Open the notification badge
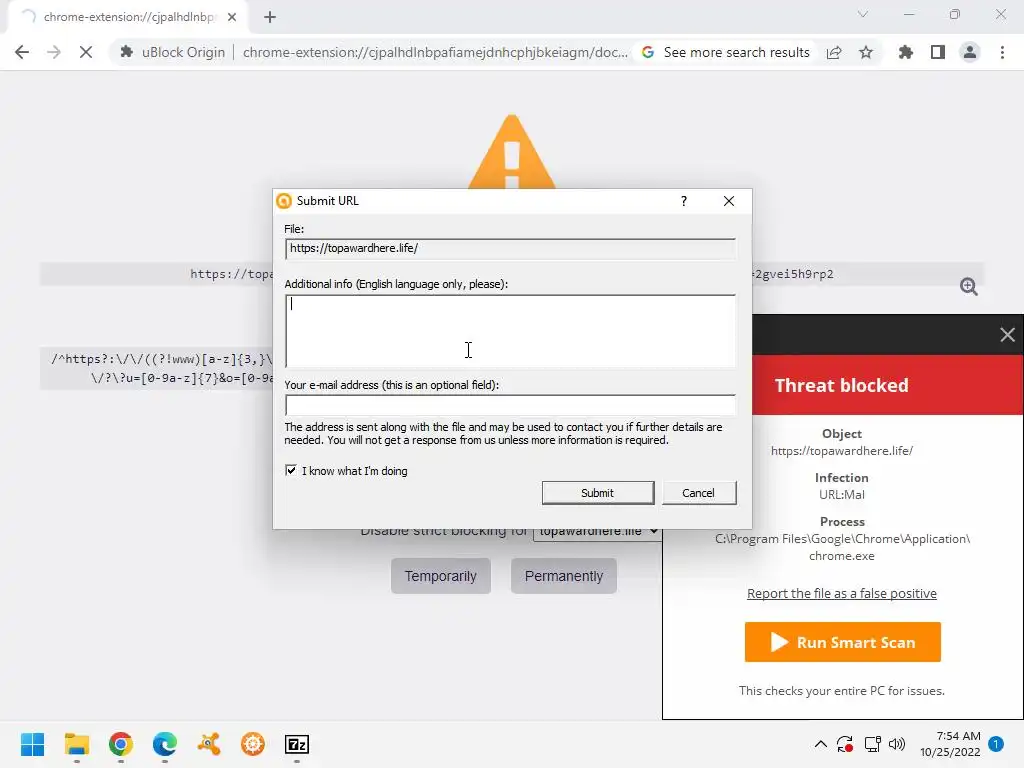 click(996, 744)
